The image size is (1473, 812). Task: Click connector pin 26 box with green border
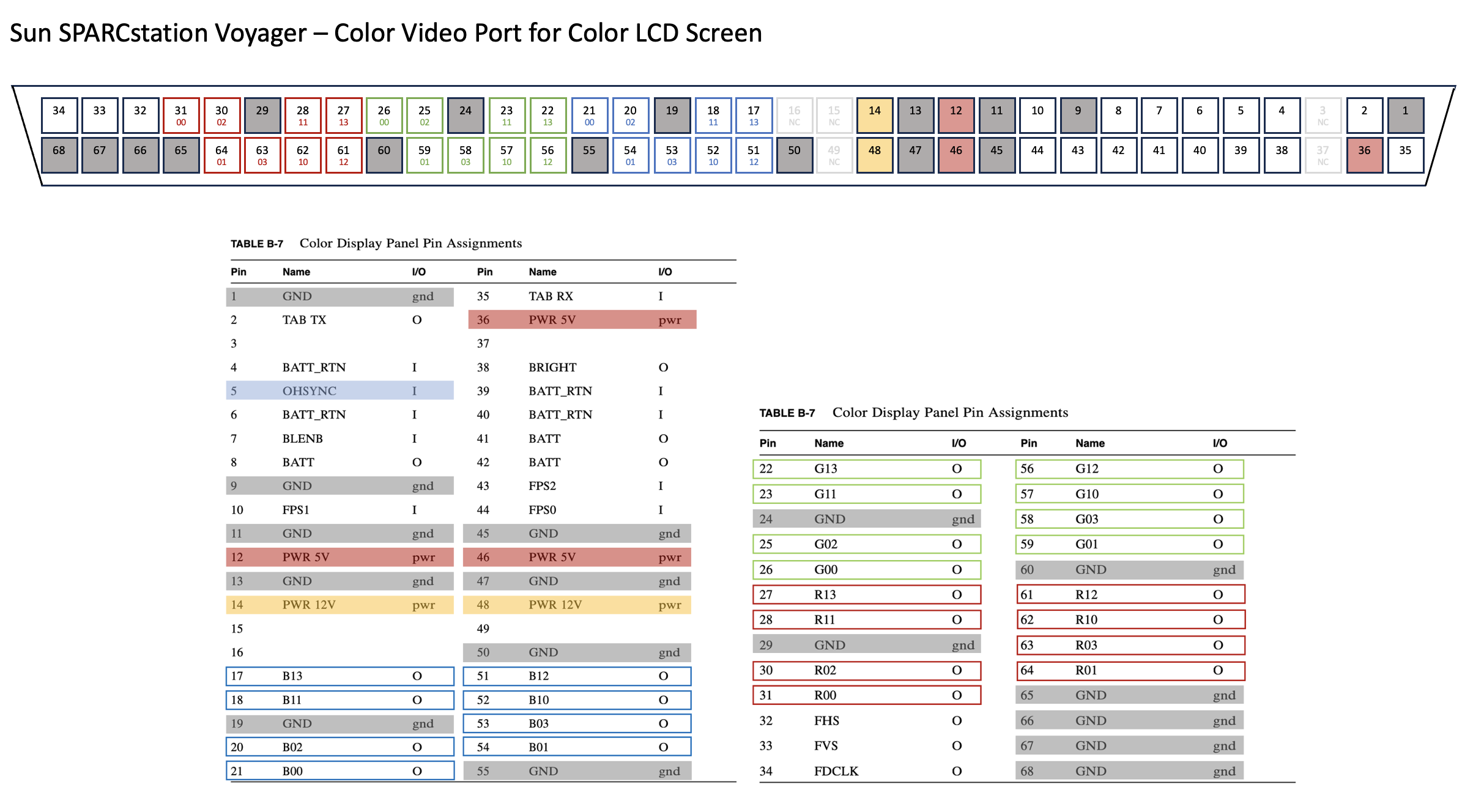(x=384, y=115)
